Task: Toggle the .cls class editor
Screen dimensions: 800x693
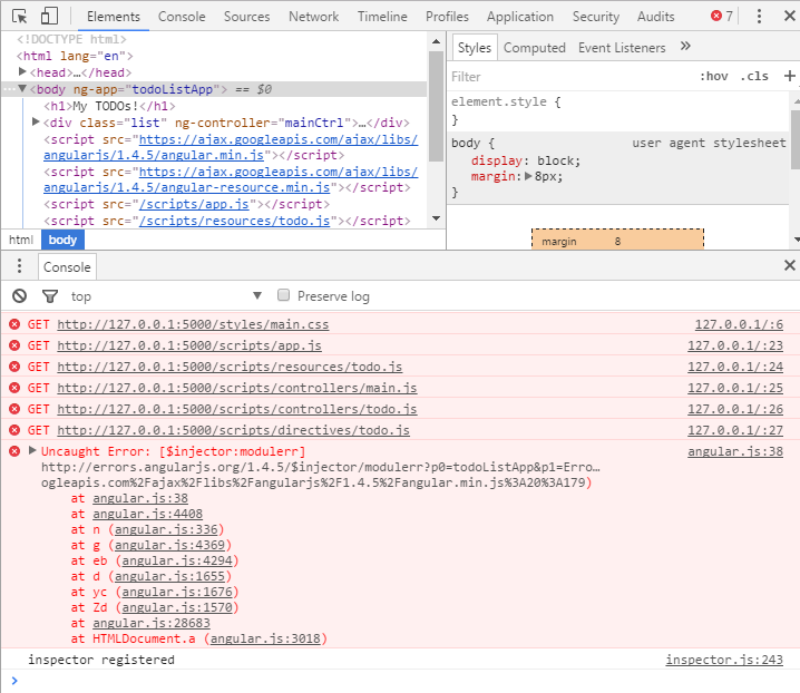Action: tap(754, 77)
